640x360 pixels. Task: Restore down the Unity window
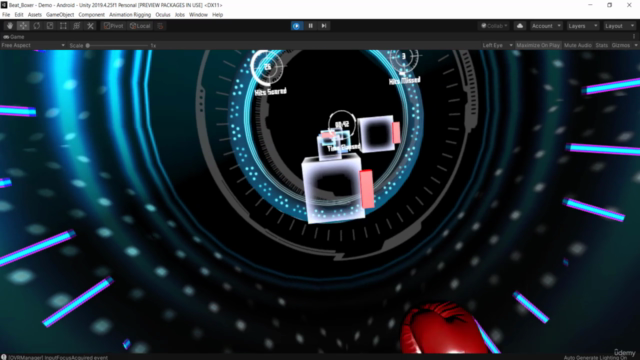609,5
